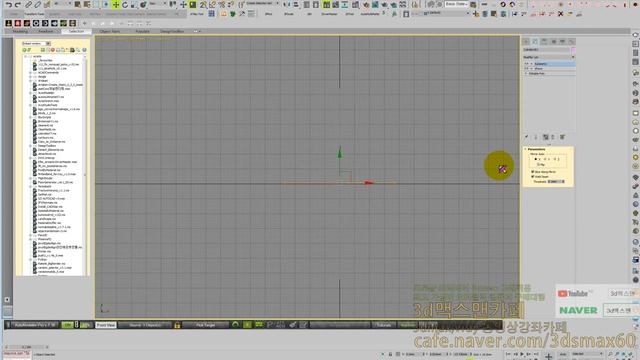Screen dimensions: 640x360
Task: Open the Selection ribbon tab
Action: pyautogui.click(x=76, y=31)
